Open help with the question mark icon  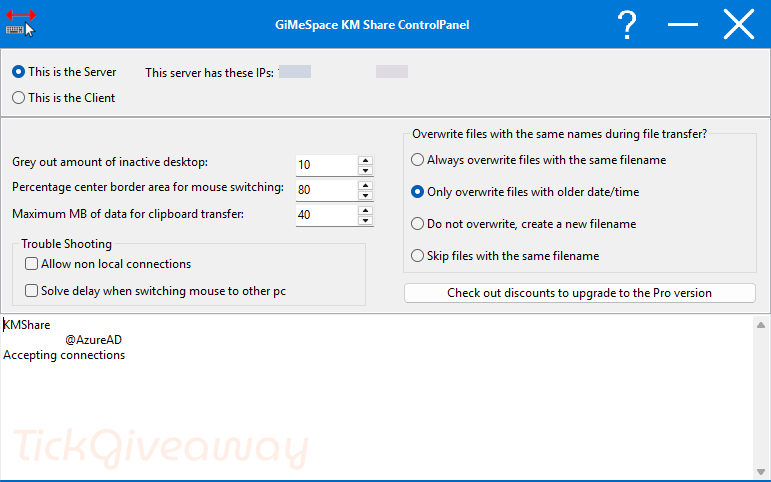tap(627, 25)
